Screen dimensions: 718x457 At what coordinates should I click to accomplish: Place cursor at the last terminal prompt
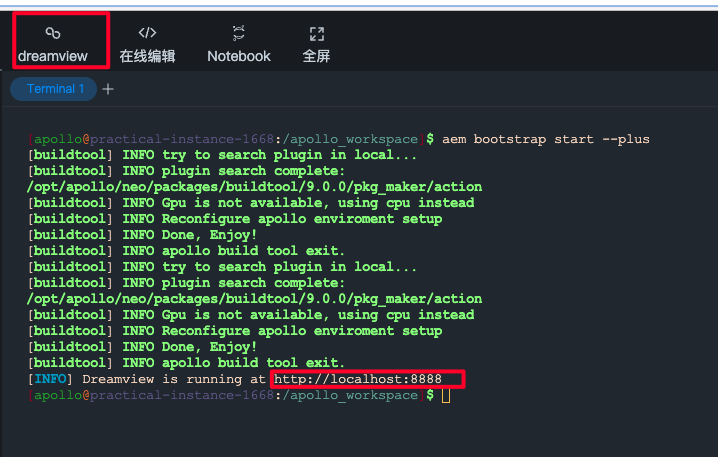pos(446,396)
